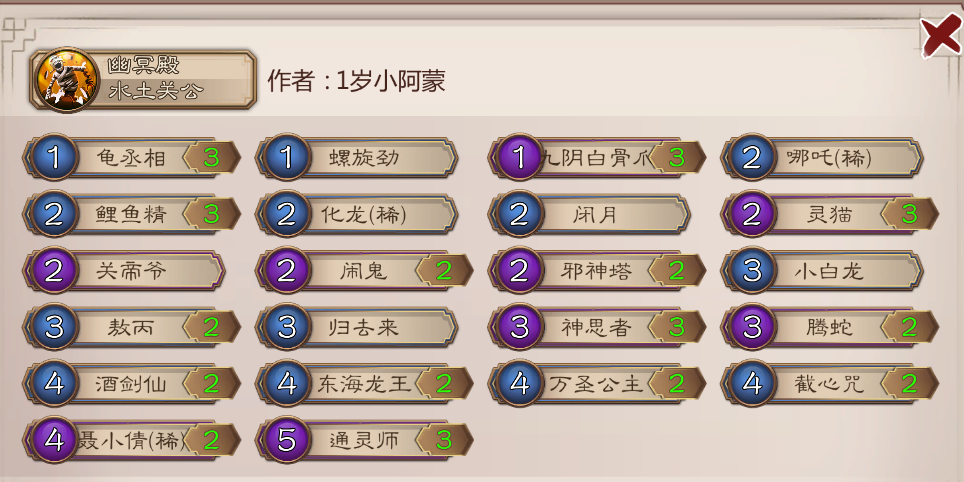Click the count badge on 鲤鱼精

click(x=211, y=213)
